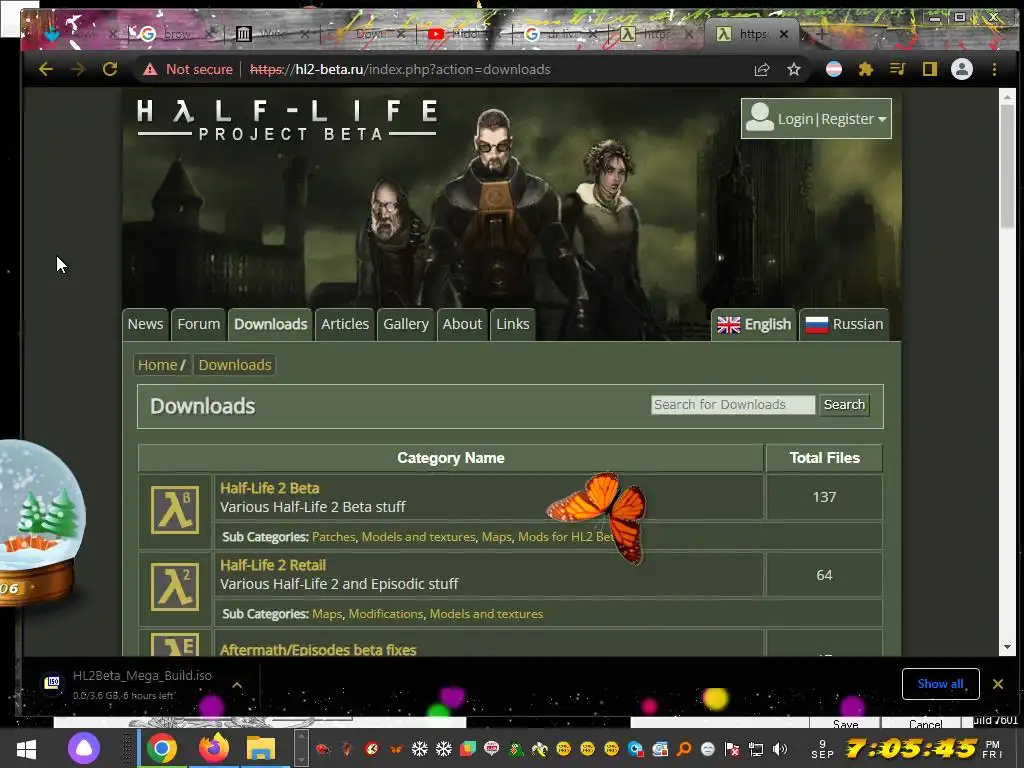This screenshot has height=768, width=1024.
Task: Go back using the browser back arrow
Action: (x=45, y=69)
